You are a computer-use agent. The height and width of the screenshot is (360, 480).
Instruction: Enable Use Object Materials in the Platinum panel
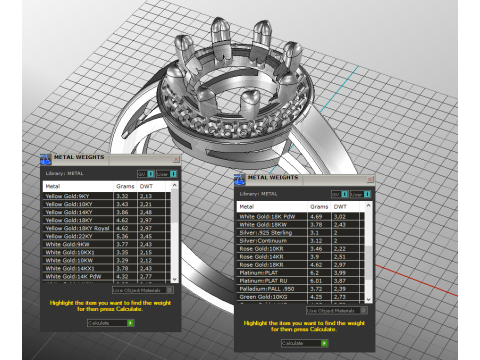337,310
